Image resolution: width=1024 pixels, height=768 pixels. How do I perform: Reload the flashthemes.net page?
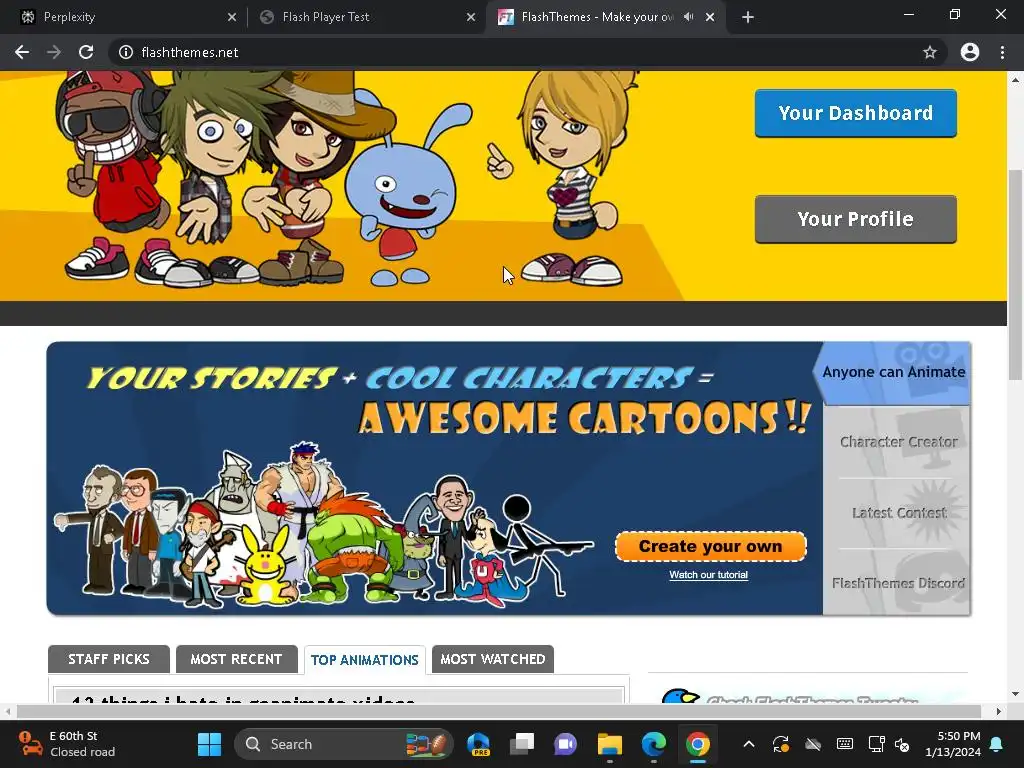86,52
